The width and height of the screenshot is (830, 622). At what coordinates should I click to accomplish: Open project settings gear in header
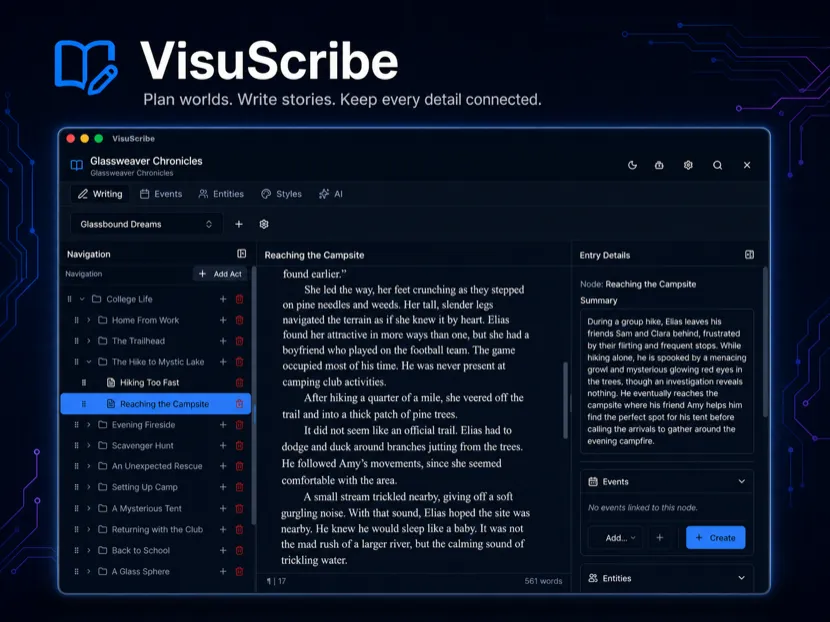(x=688, y=165)
